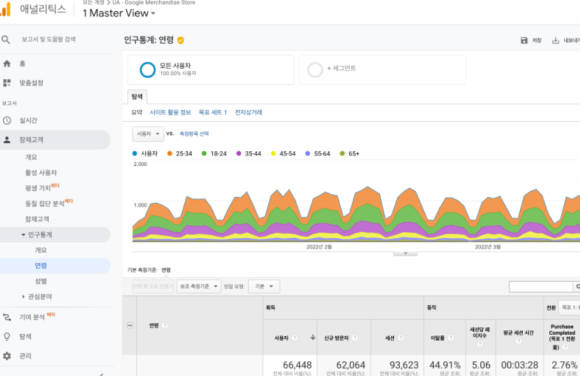Click the olive 65+ legend dot
Screen dimensions: 580x376
pyautogui.click(x=342, y=154)
